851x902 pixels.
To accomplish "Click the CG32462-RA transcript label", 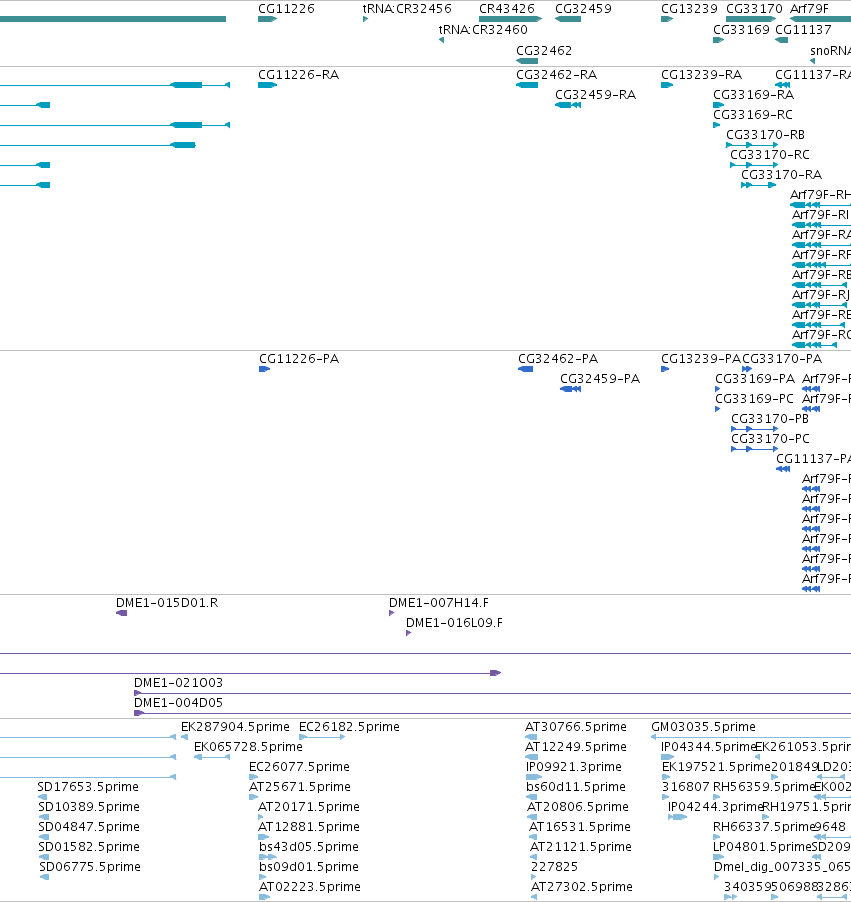I will pos(556,75).
